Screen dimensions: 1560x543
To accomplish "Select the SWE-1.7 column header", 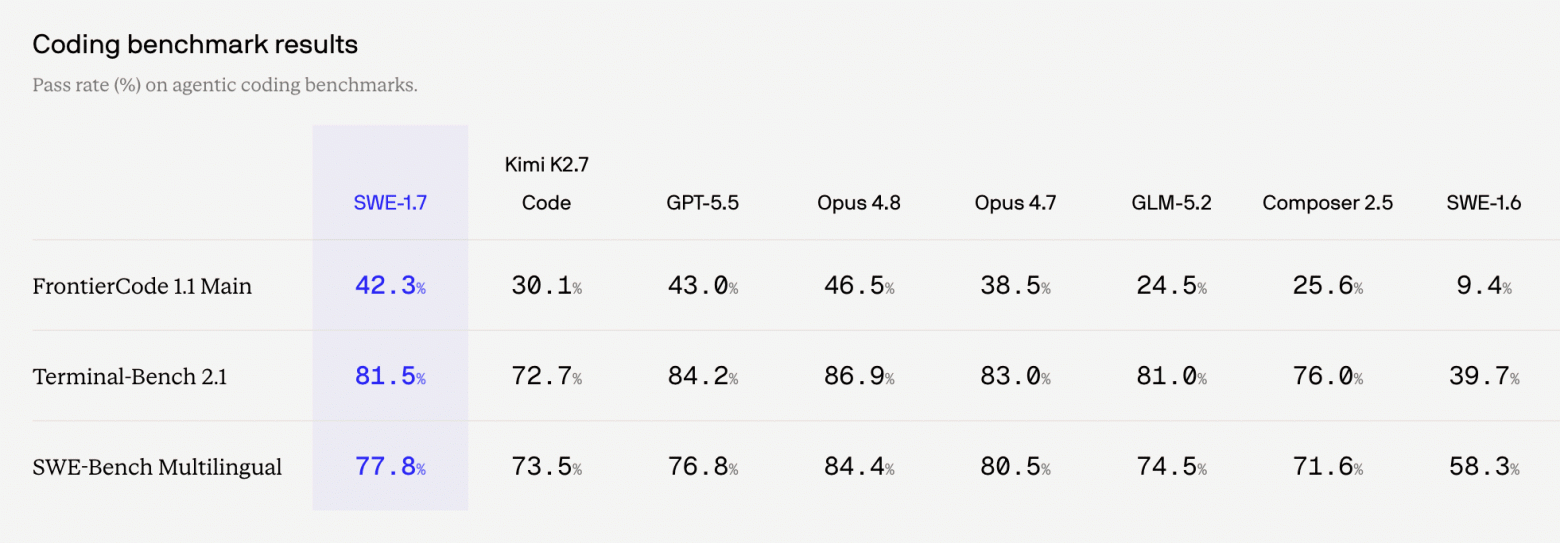I will coord(390,202).
